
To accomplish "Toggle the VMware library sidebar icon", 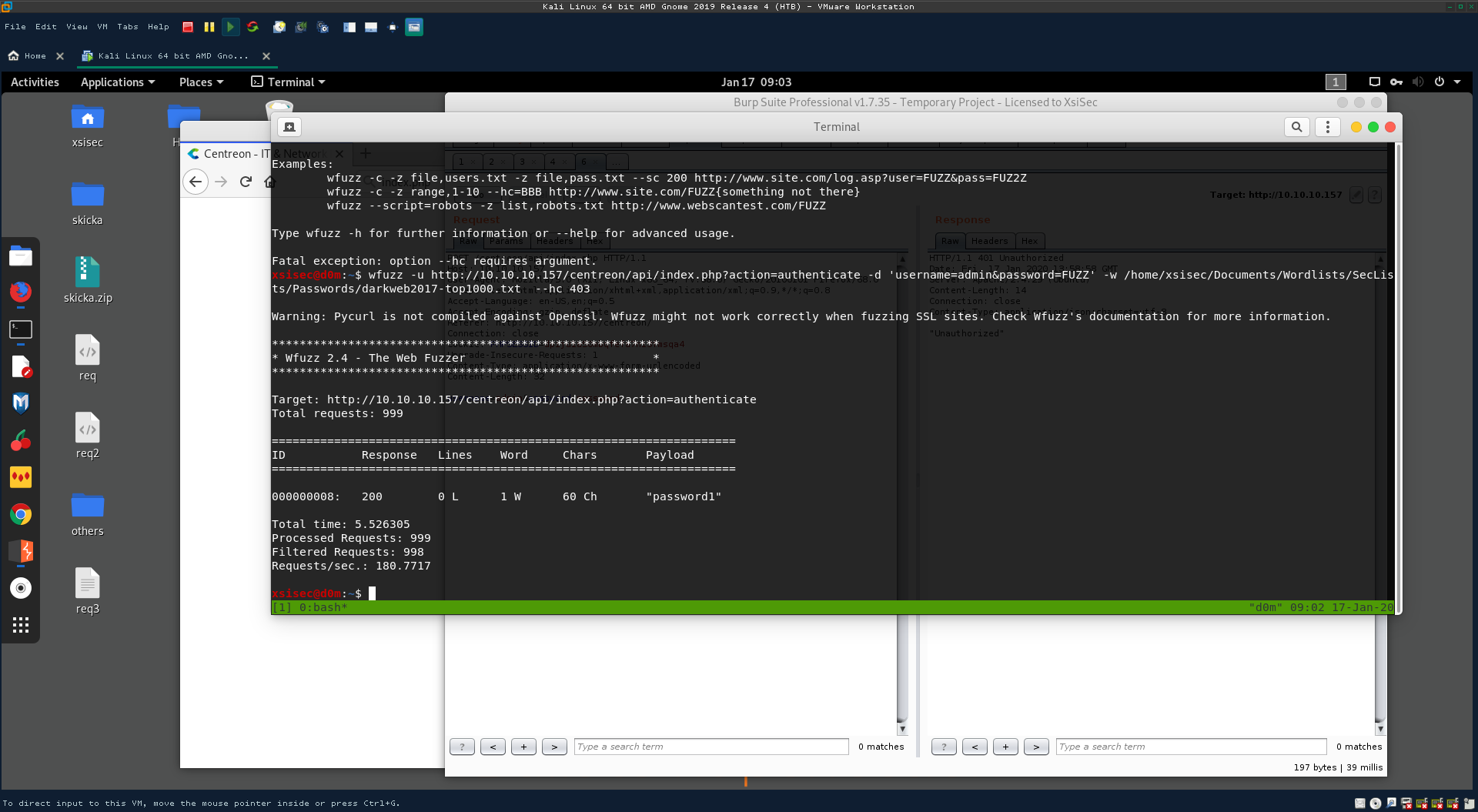I will point(349,27).
